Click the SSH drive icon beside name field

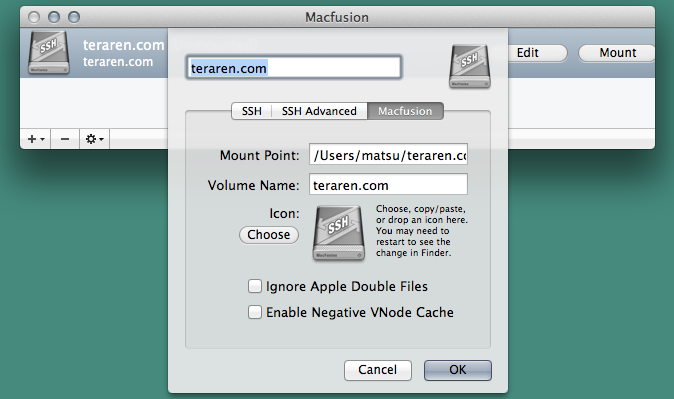click(469, 66)
